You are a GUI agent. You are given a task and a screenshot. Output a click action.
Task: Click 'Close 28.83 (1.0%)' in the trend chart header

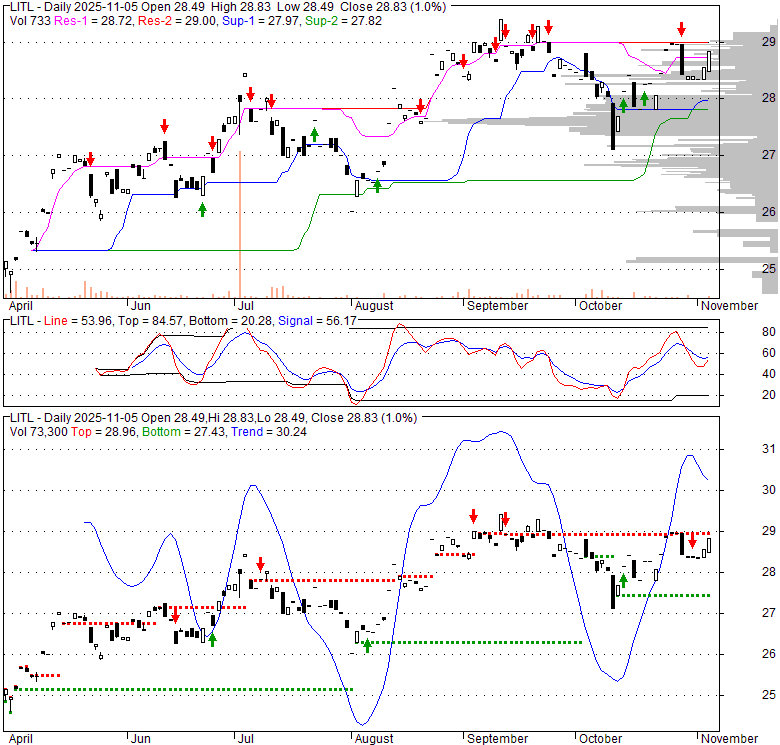364,418
